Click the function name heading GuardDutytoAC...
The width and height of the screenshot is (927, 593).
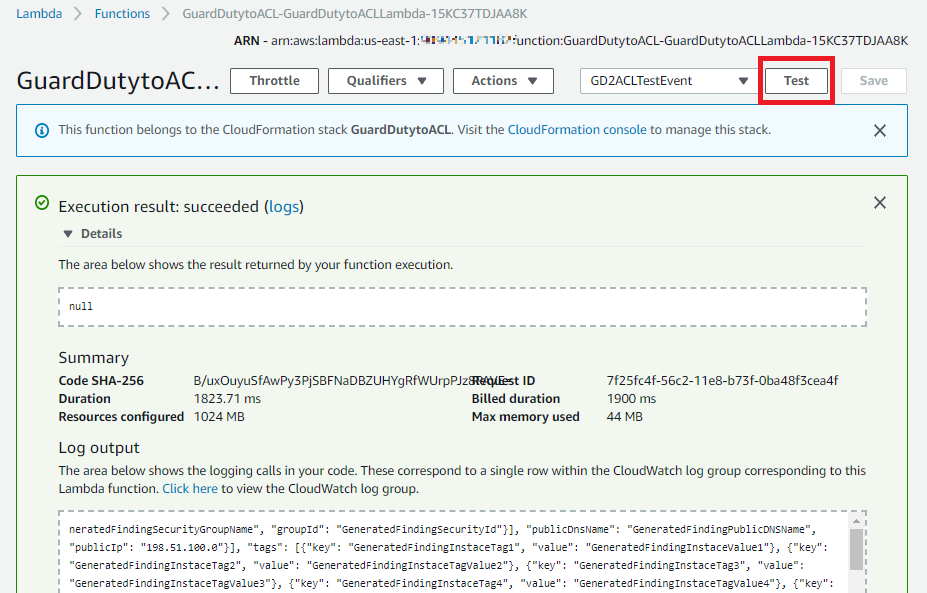[118, 81]
